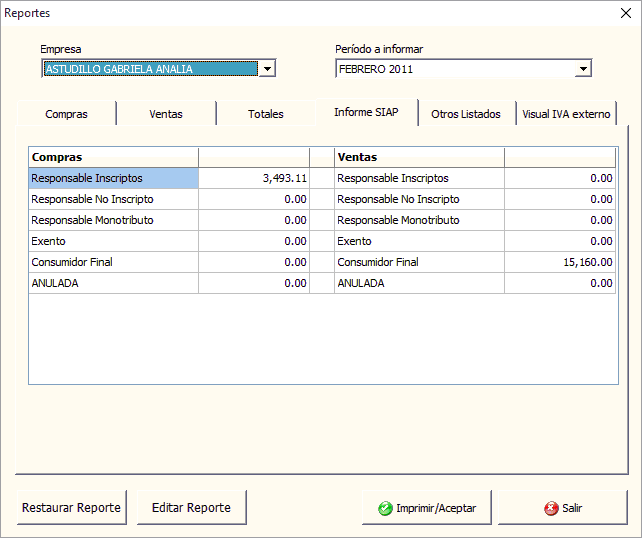
Task: Click the red X icon on Salir
Action: [551, 508]
